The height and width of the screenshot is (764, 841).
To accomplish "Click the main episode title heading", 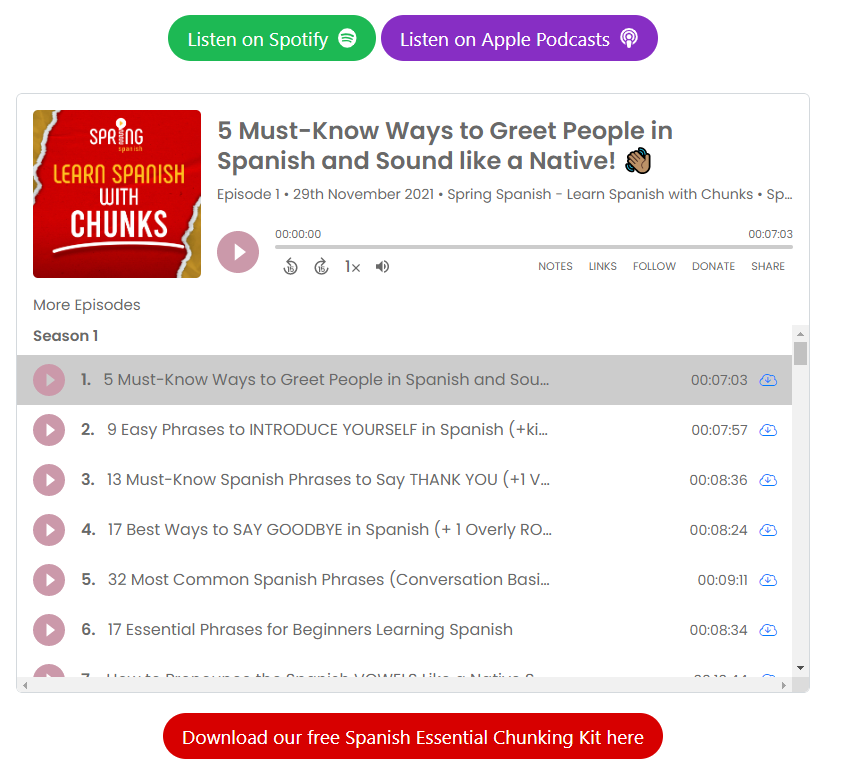I will click(x=445, y=146).
